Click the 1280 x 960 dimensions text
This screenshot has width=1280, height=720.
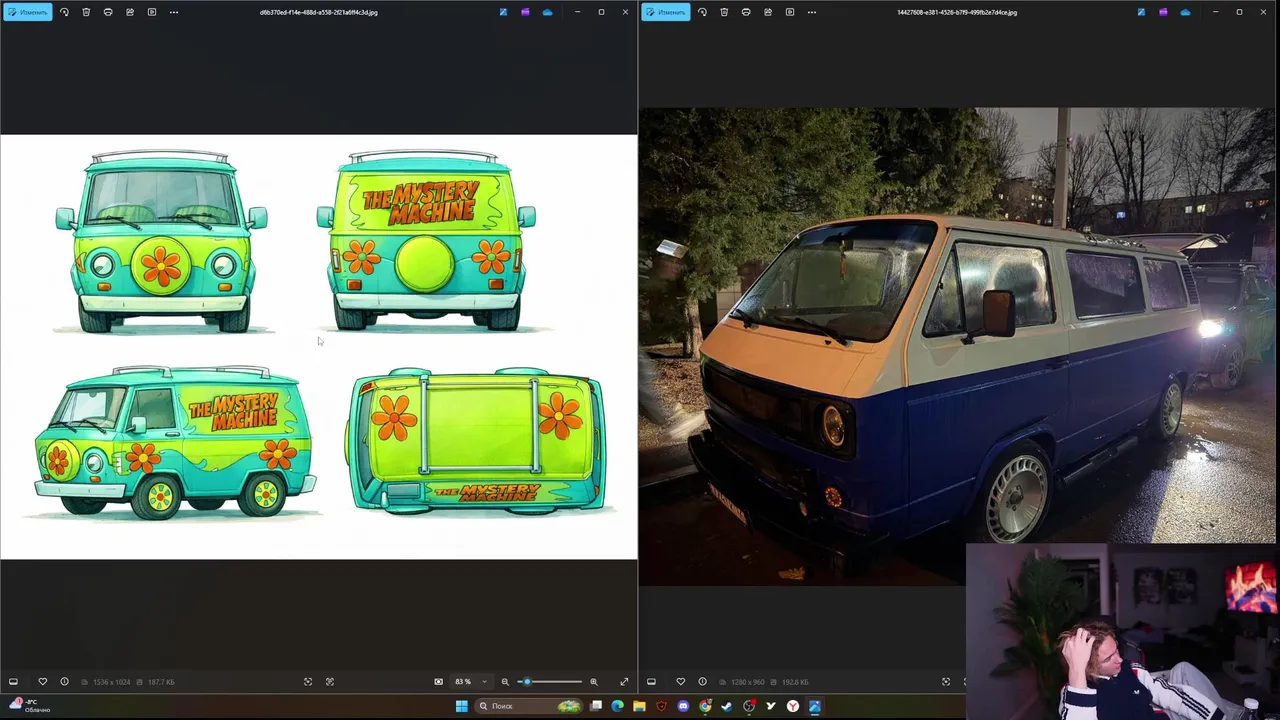coord(748,682)
